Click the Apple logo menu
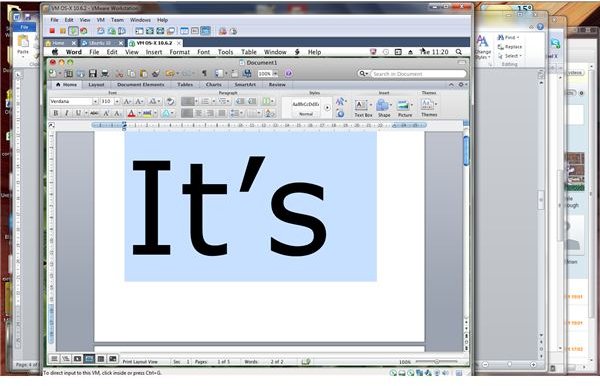Screen dimensions: 600x386 55,52
